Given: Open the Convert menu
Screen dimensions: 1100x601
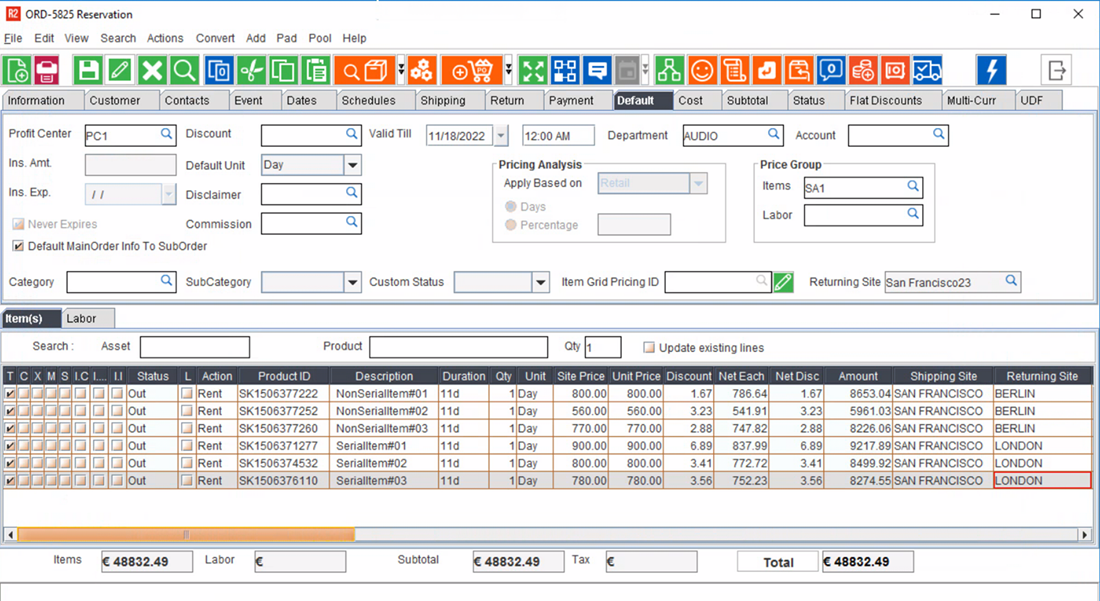Looking at the screenshot, I should (215, 38).
